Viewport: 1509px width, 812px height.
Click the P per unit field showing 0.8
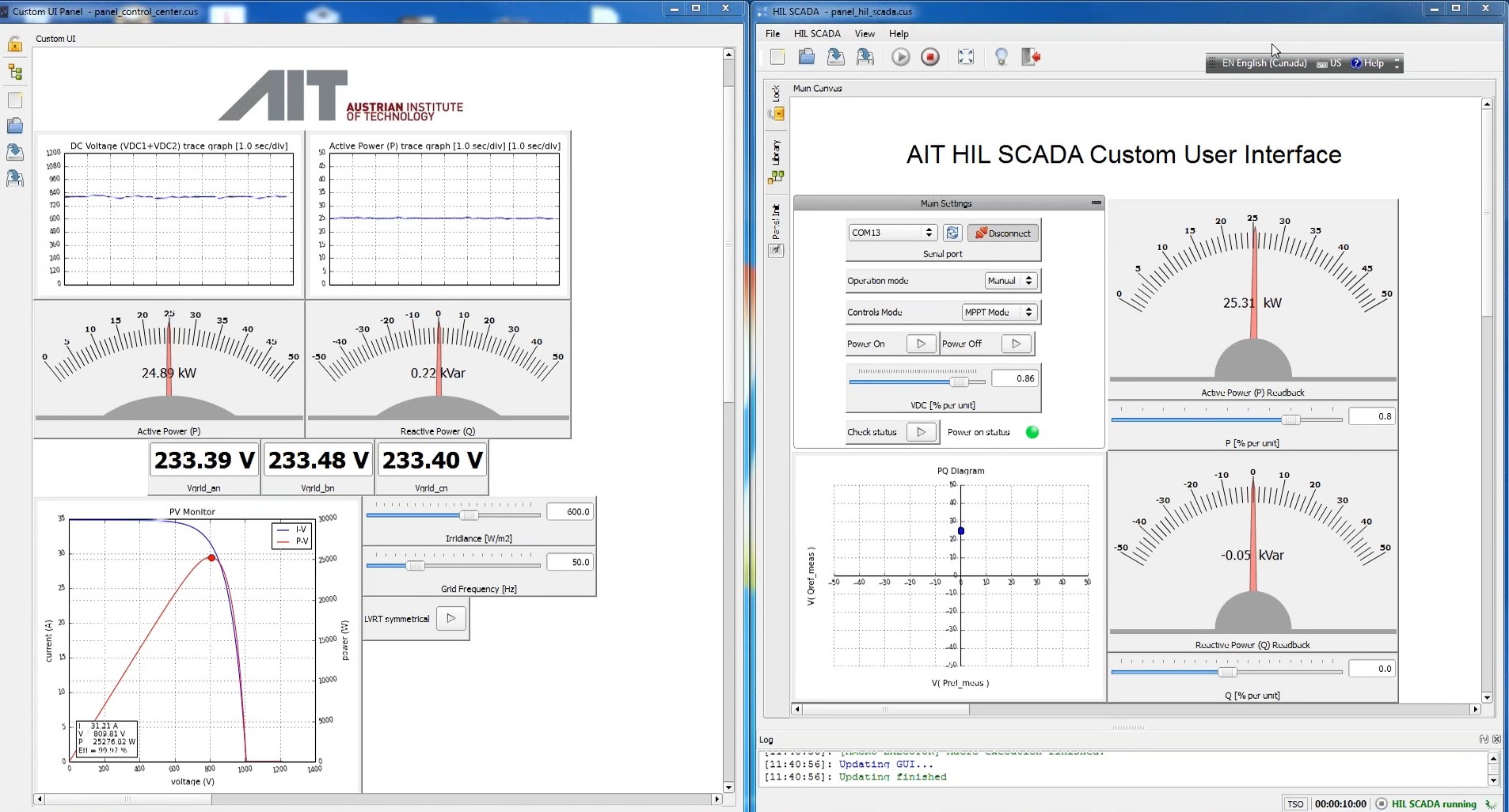tap(1371, 416)
